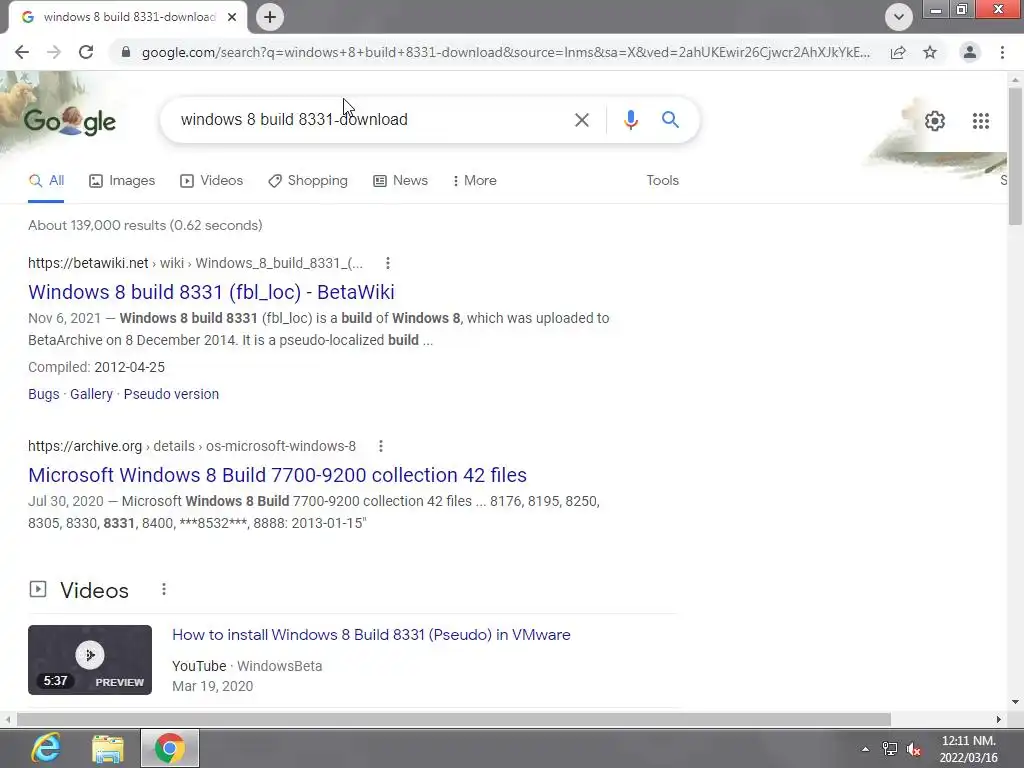Image resolution: width=1024 pixels, height=768 pixels.
Task: Open Windows 8 build 8331 BetaWiki result
Action: click(x=211, y=292)
